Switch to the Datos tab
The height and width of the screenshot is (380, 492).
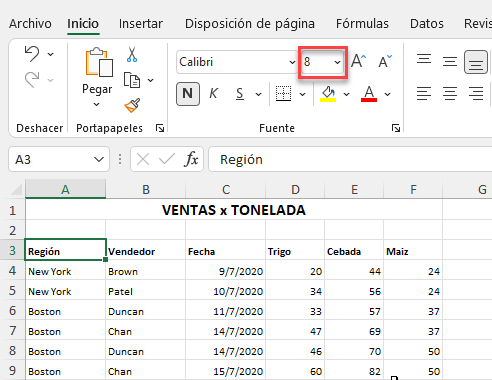point(427,24)
